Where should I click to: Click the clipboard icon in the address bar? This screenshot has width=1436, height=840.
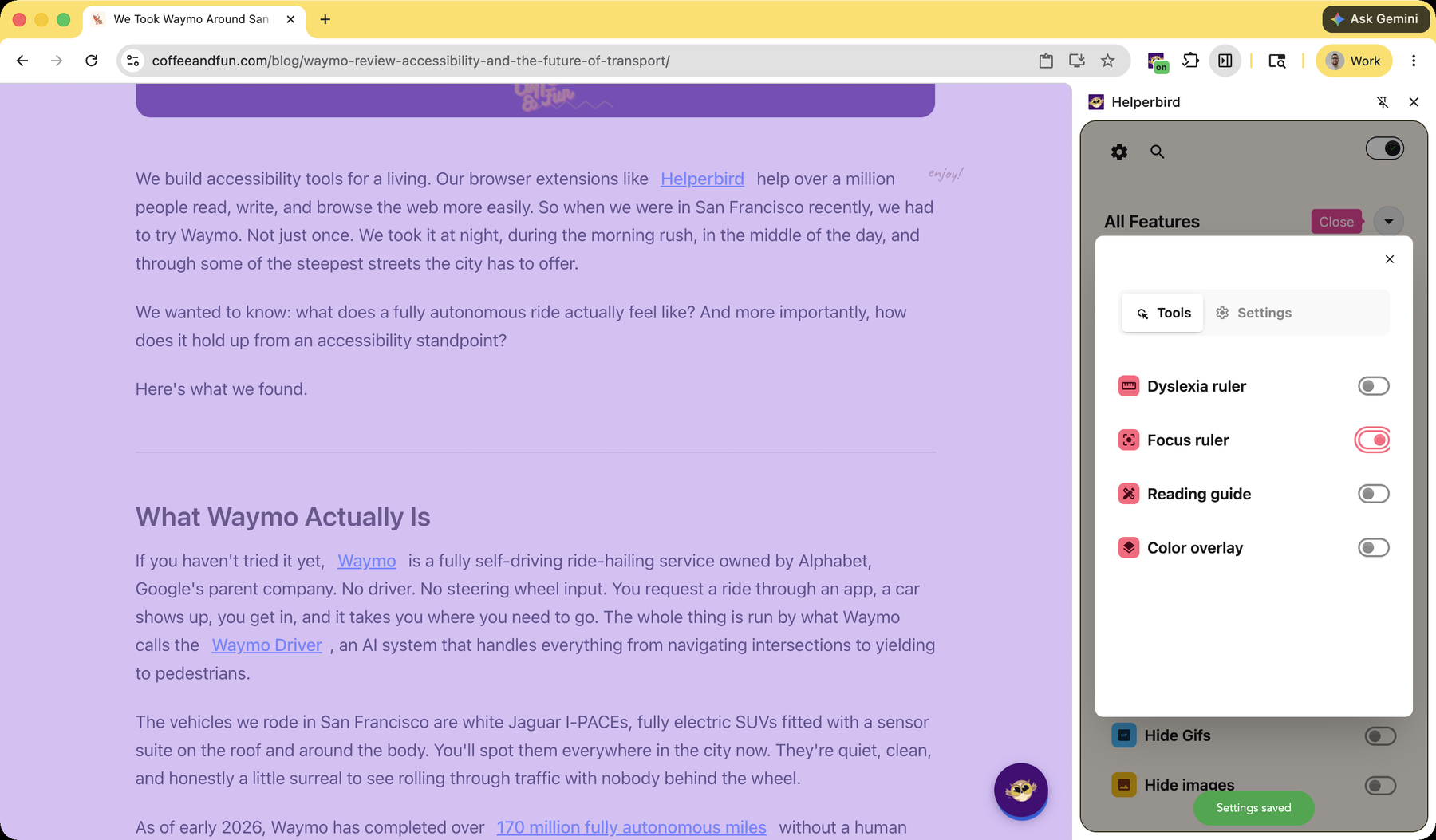tap(1046, 61)
